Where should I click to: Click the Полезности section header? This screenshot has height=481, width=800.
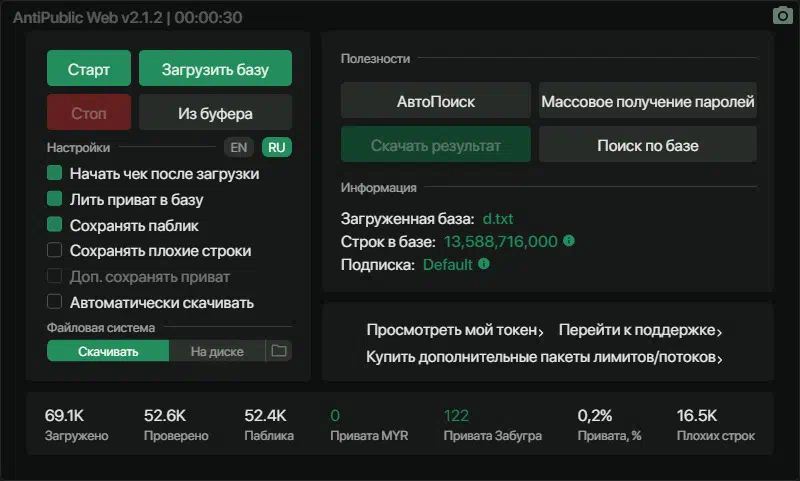(375, 59)
